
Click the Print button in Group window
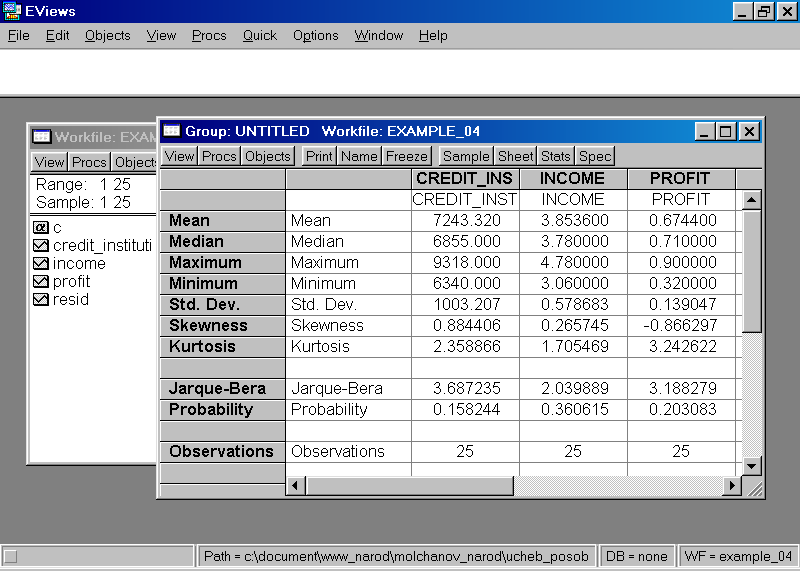pyautogui.click(x=319, y=156)
